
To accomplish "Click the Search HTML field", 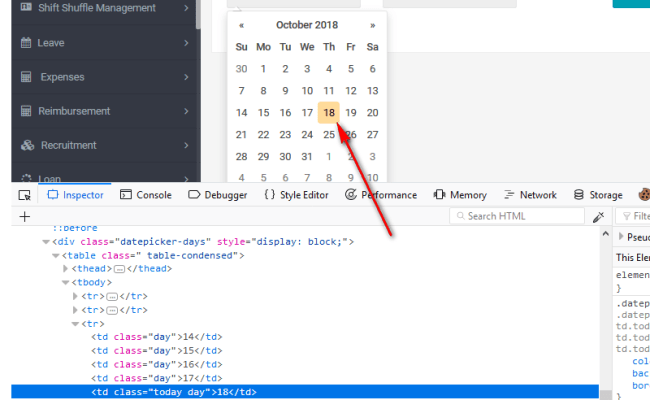I will 517,216.
